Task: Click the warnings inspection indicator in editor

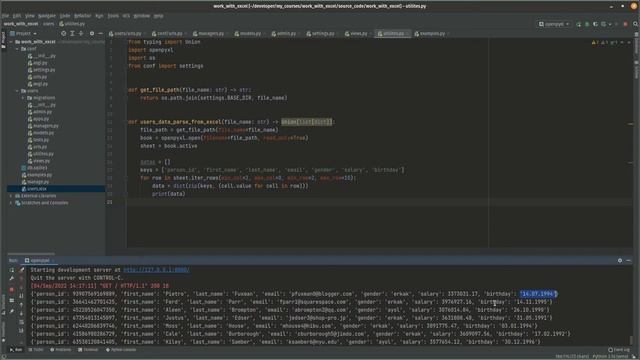Action: [605, 42]
